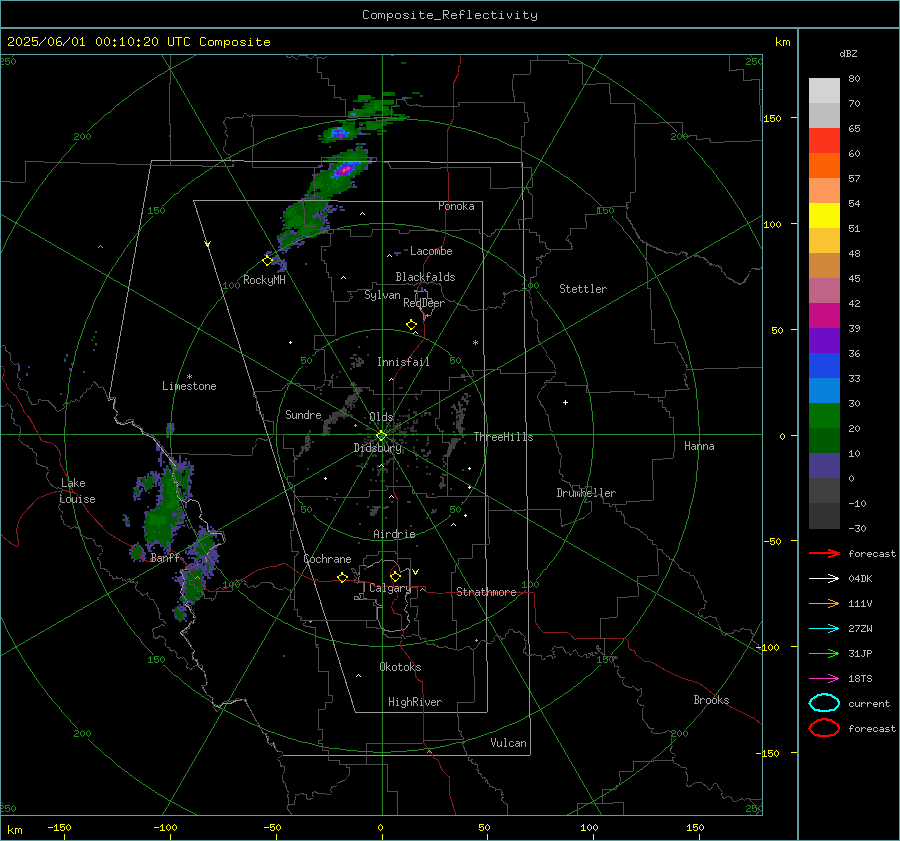The width and height of the screenshot is (900, 841).
Task: Click the Cochrane label
Action: pyautogui.click(x=327, y=559)
